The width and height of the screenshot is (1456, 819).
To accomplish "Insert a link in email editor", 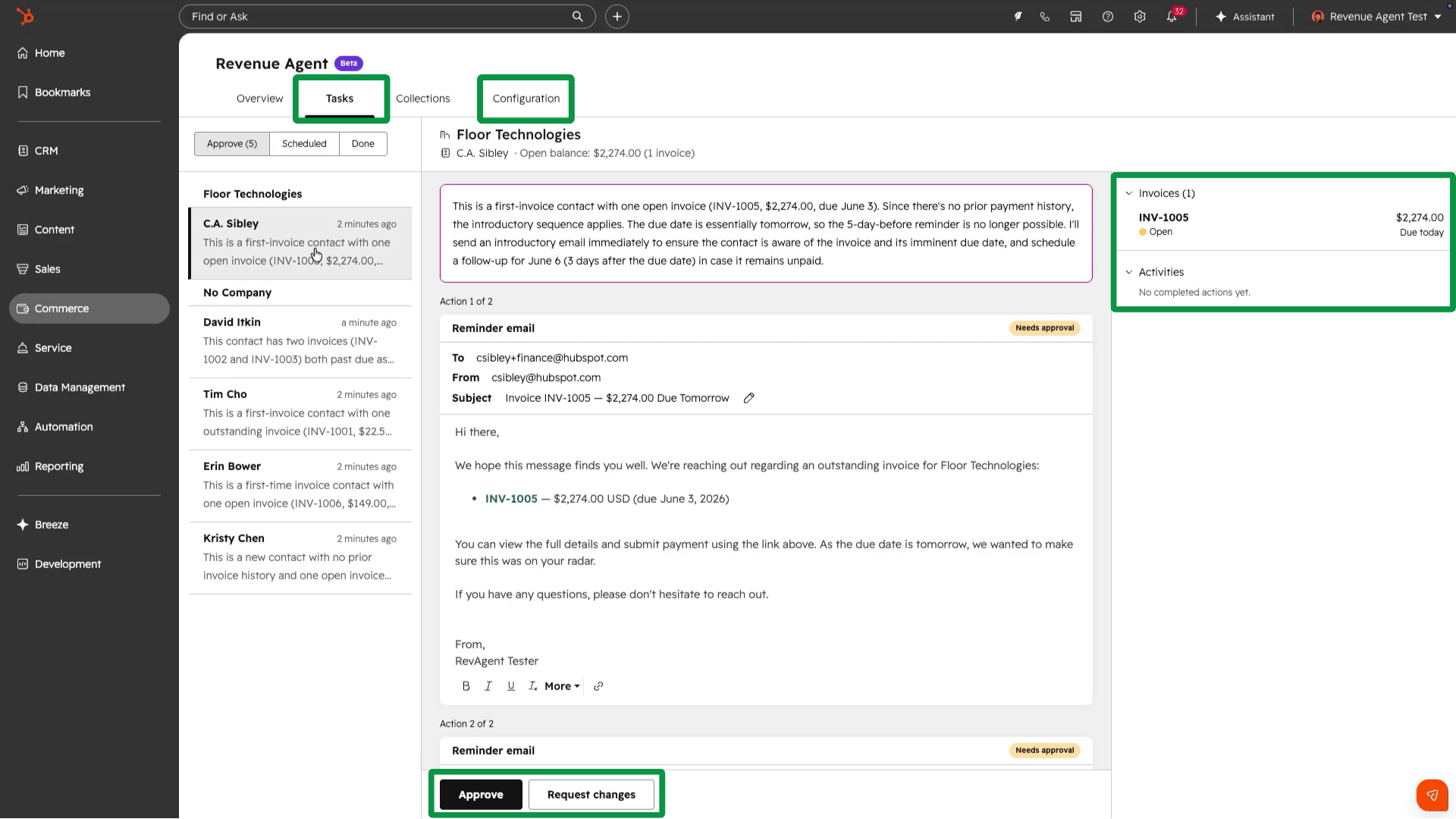I will [598, 686].
